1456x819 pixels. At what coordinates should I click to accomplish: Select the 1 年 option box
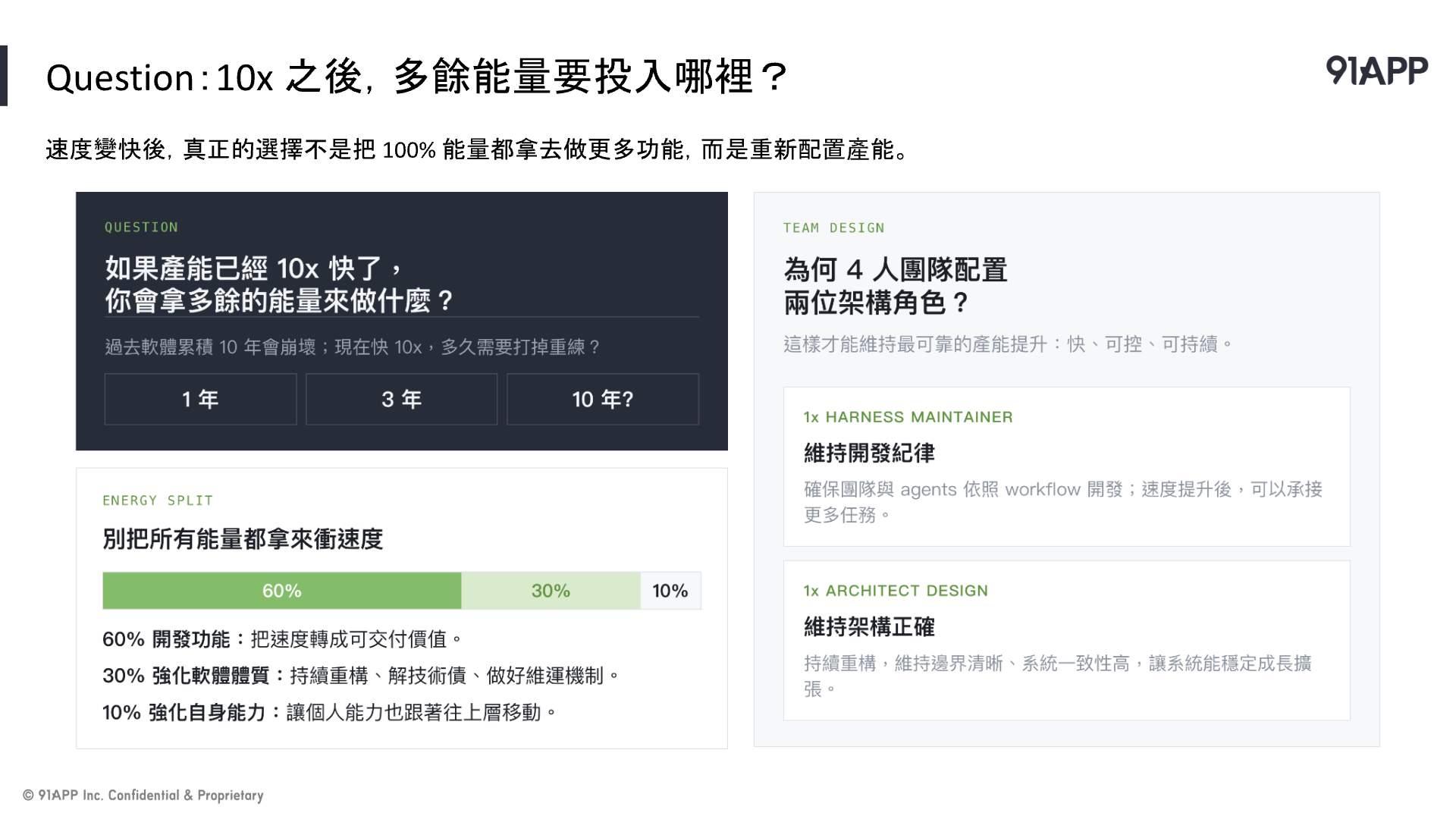click(200, 399)
